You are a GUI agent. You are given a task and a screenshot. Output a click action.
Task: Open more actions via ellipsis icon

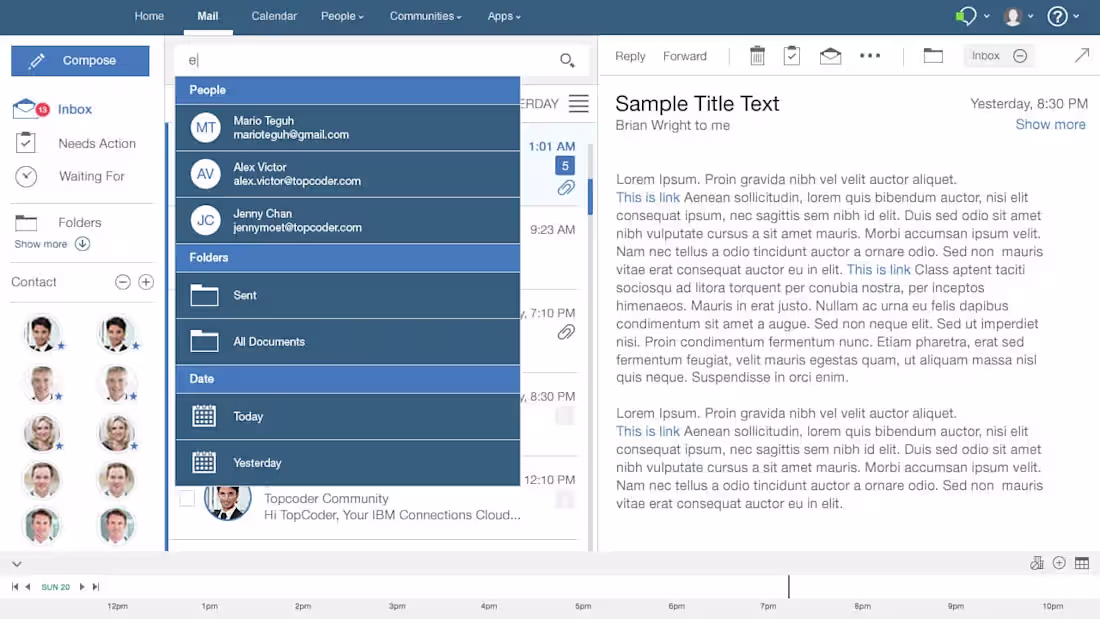tap(869, 56)
